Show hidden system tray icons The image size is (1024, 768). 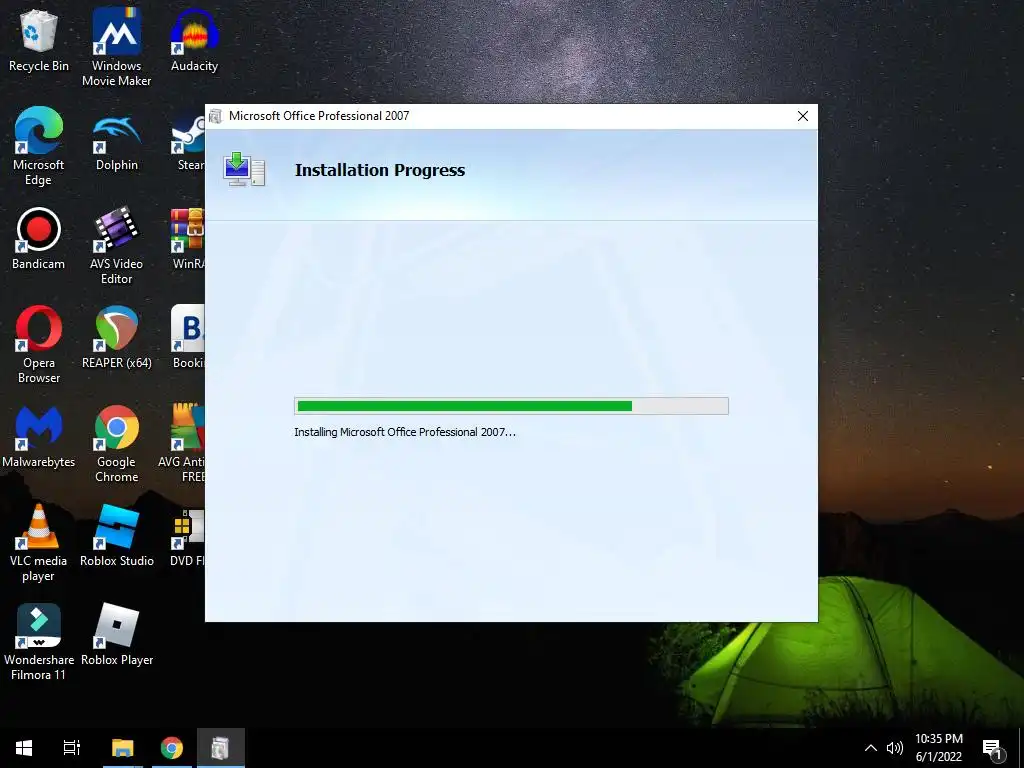tap(871, 748)
